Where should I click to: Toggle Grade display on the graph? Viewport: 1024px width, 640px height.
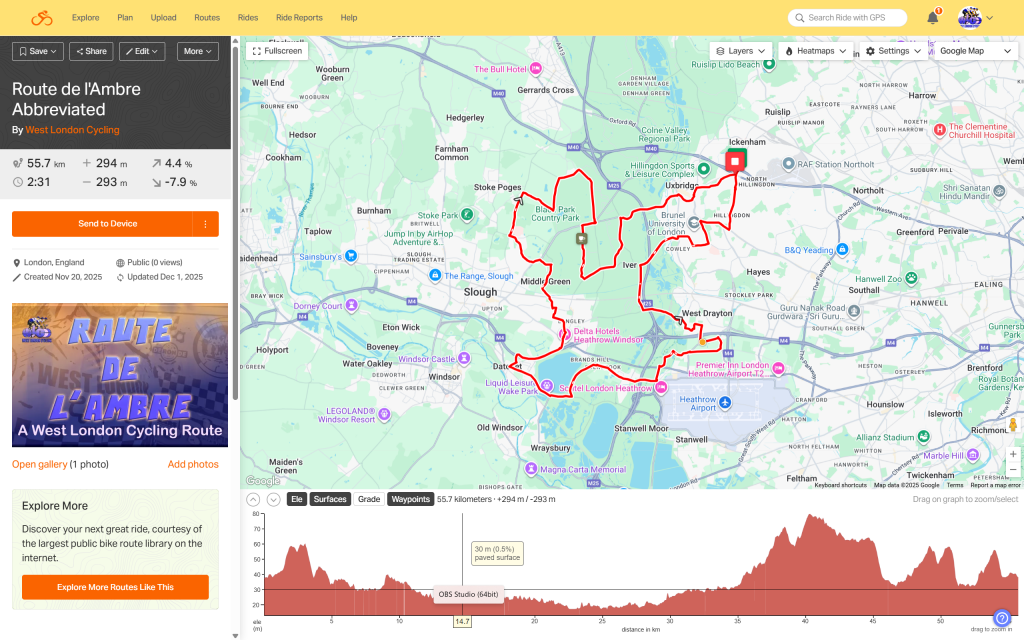pyautogui.click(x=369, y=499)
